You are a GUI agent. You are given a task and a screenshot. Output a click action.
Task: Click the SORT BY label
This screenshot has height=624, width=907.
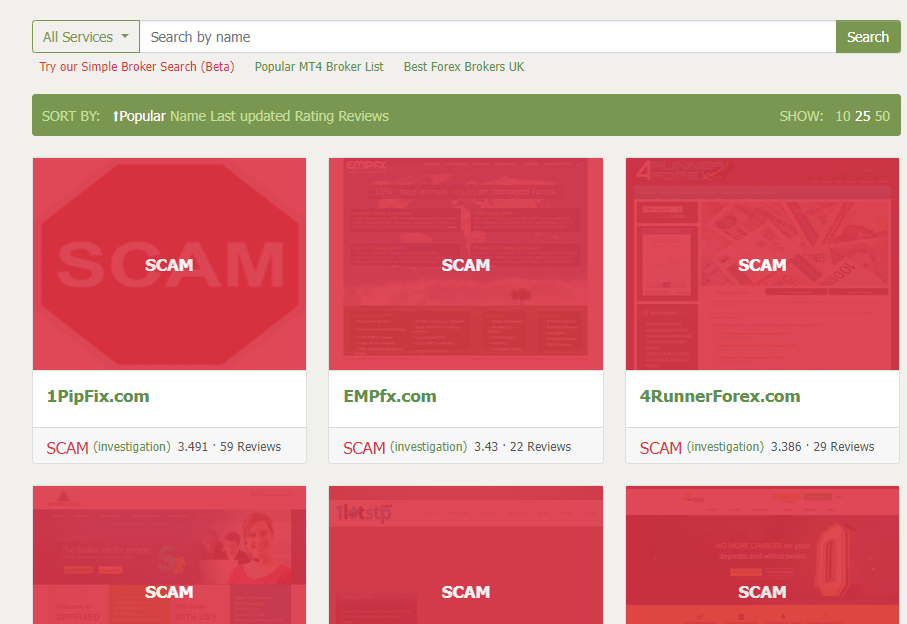[71, 116]
